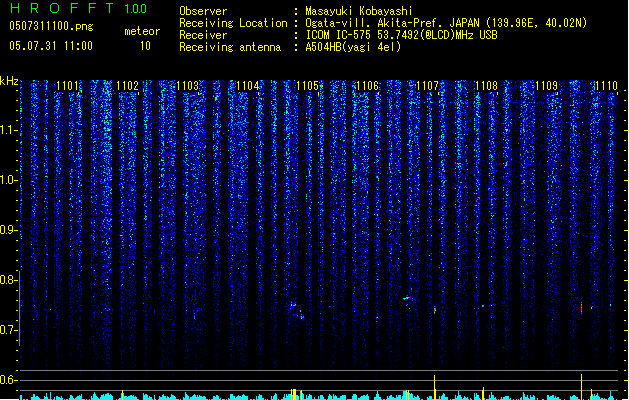
Task: Click the 1.0 kHz axis label
Action: click(x=7, y=180)
